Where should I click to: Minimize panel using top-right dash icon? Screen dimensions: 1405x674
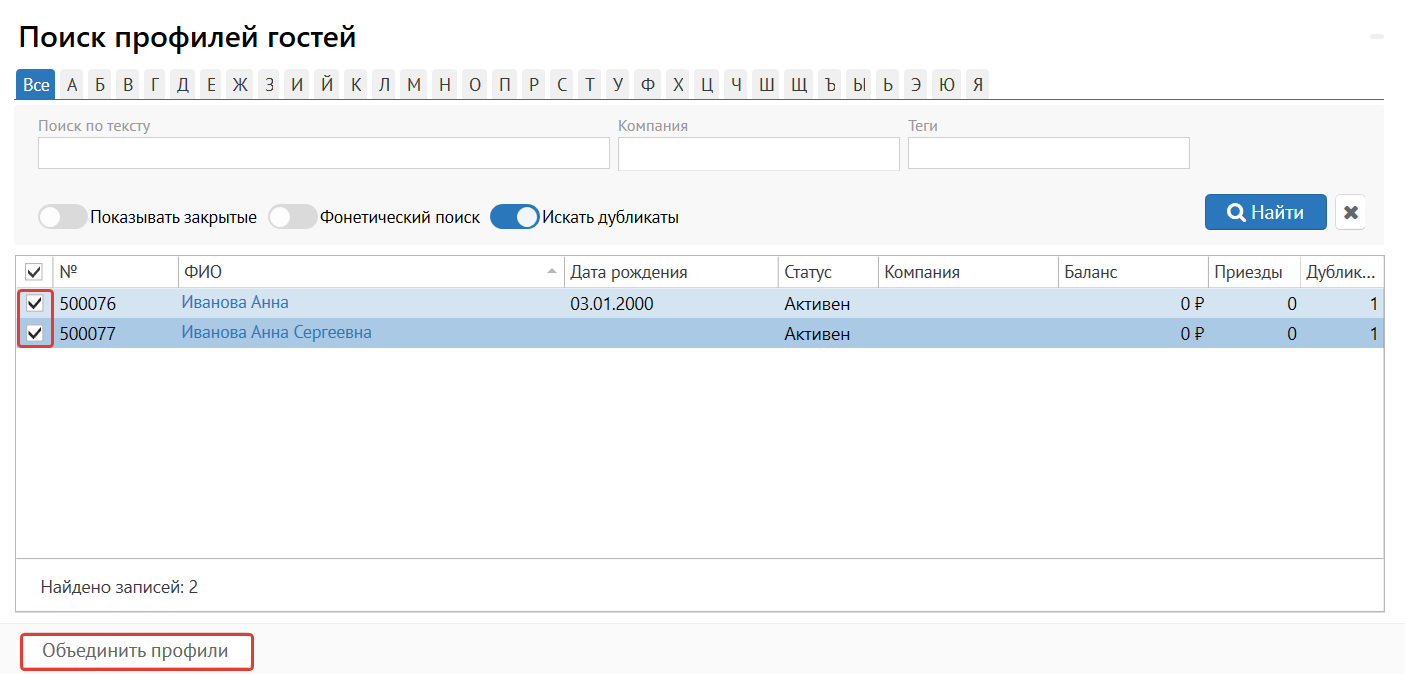pyautogui.click(x=1377, y=36)
